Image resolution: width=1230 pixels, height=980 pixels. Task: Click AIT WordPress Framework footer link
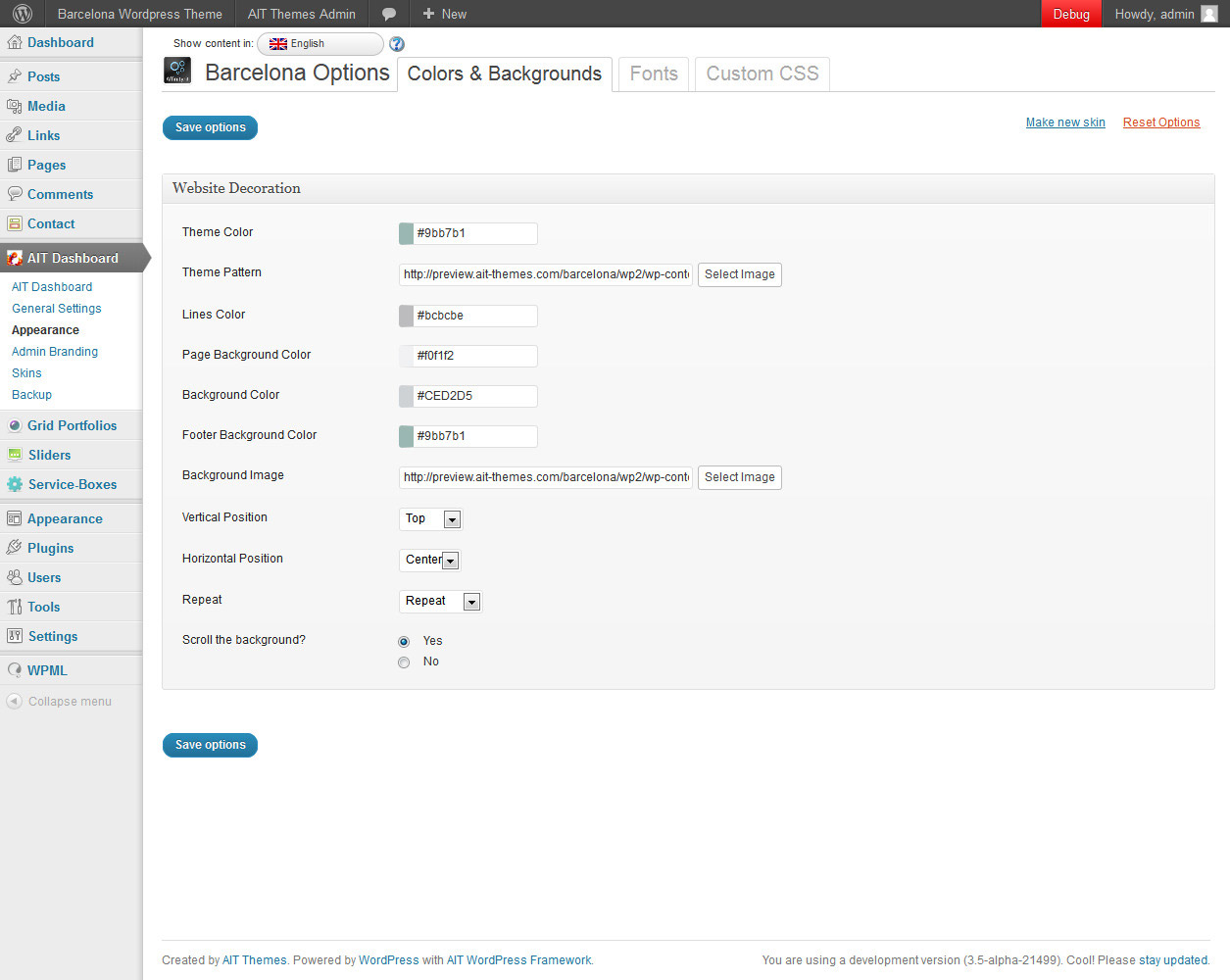(x=518, y=960)
